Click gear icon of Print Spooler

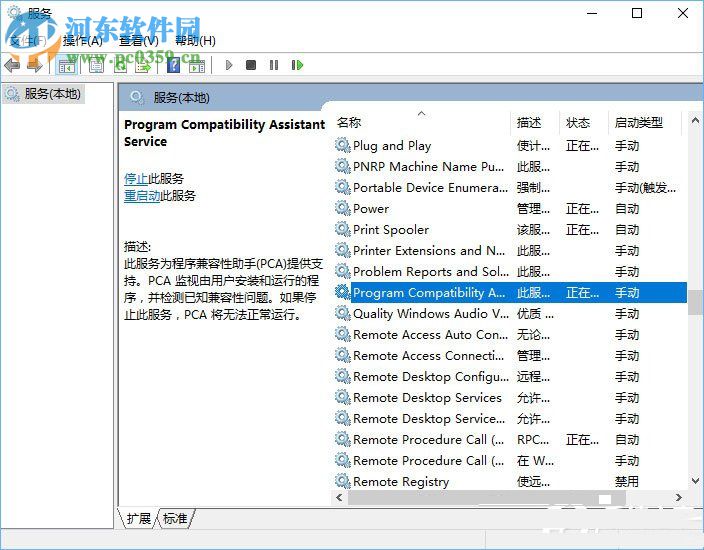click(x=343, y=229)
